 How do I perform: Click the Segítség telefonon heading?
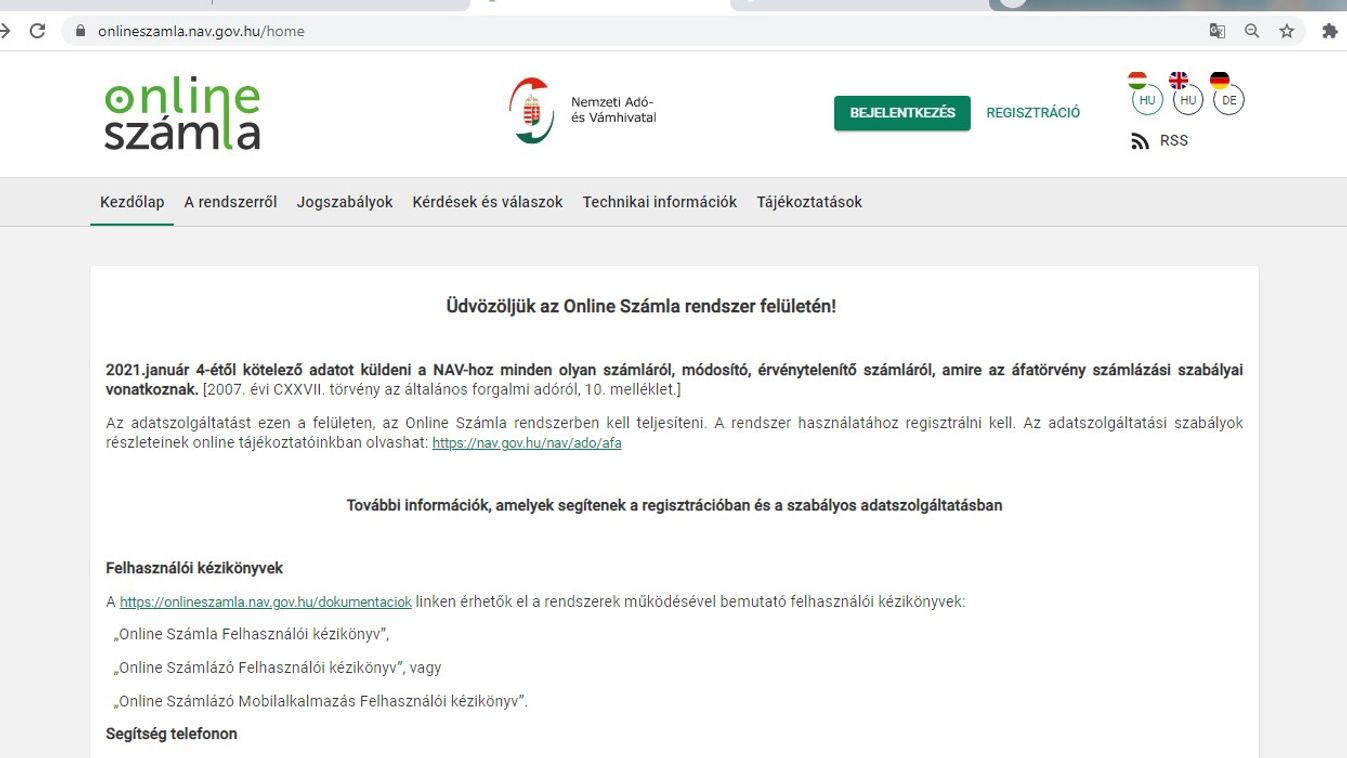click(x=172, y=734)
